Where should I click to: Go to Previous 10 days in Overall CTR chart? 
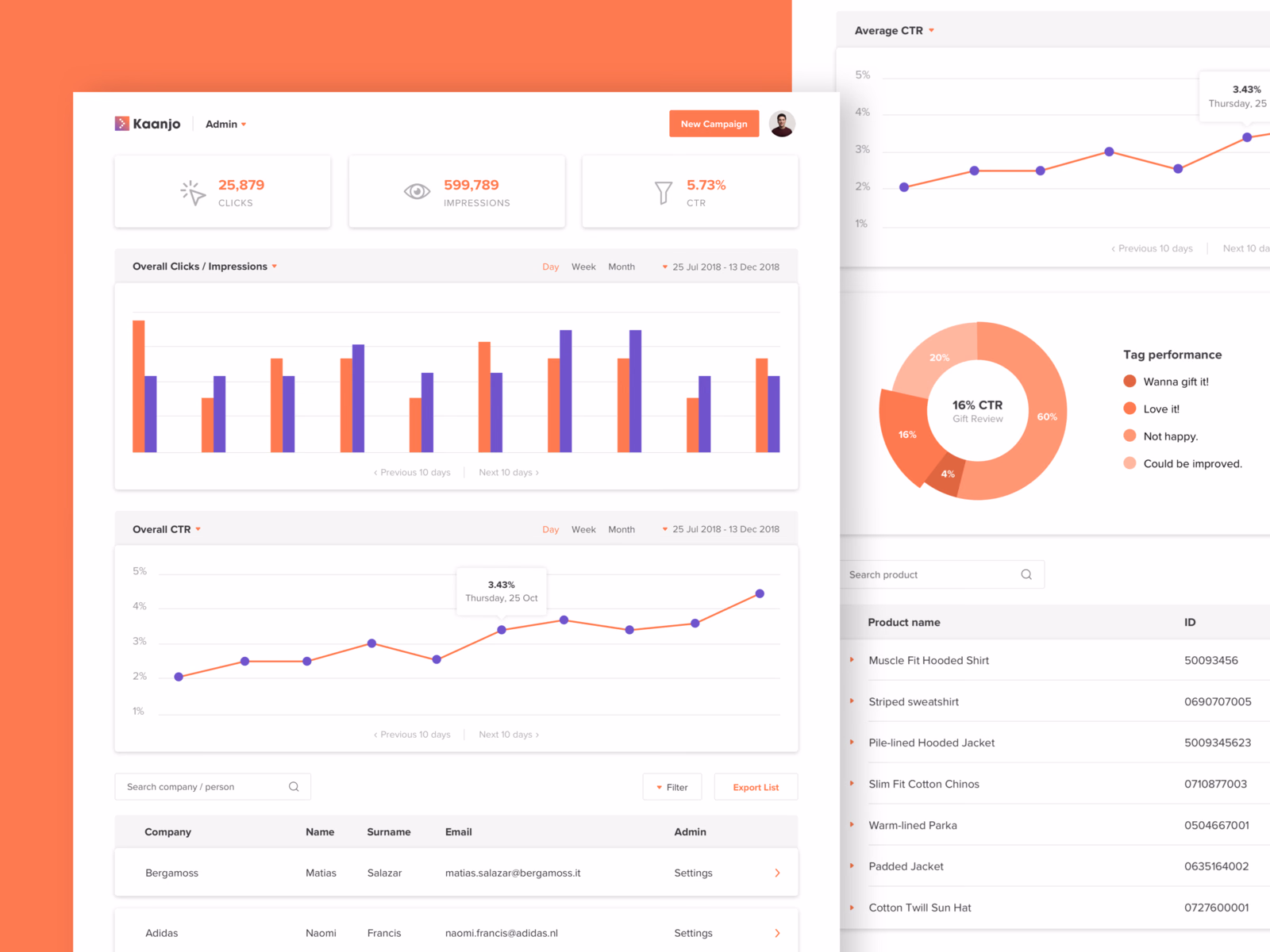(x=412, y=735)
